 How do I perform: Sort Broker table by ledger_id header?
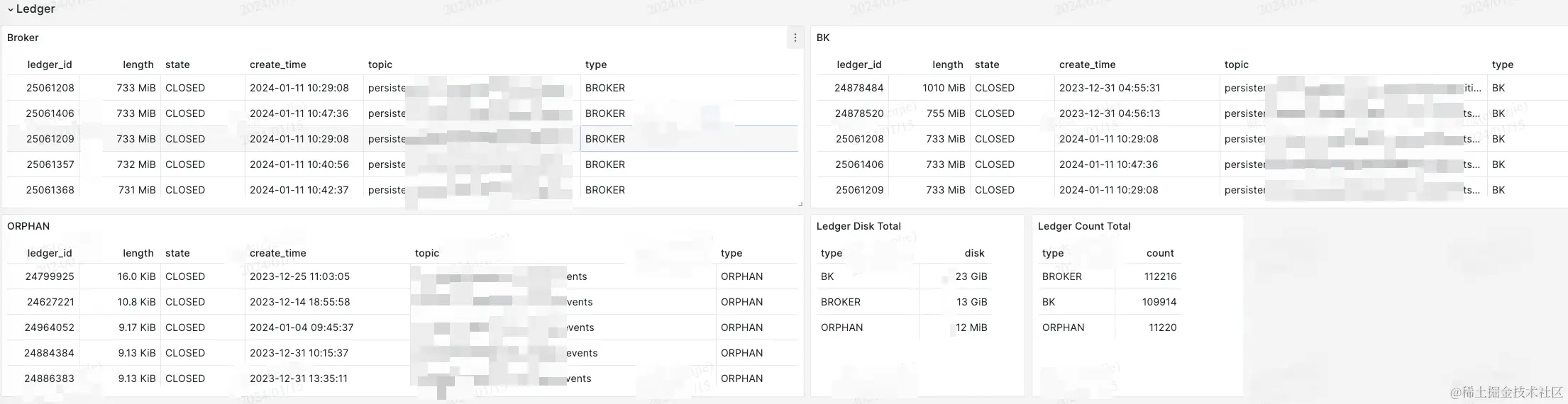click(50, 64)
